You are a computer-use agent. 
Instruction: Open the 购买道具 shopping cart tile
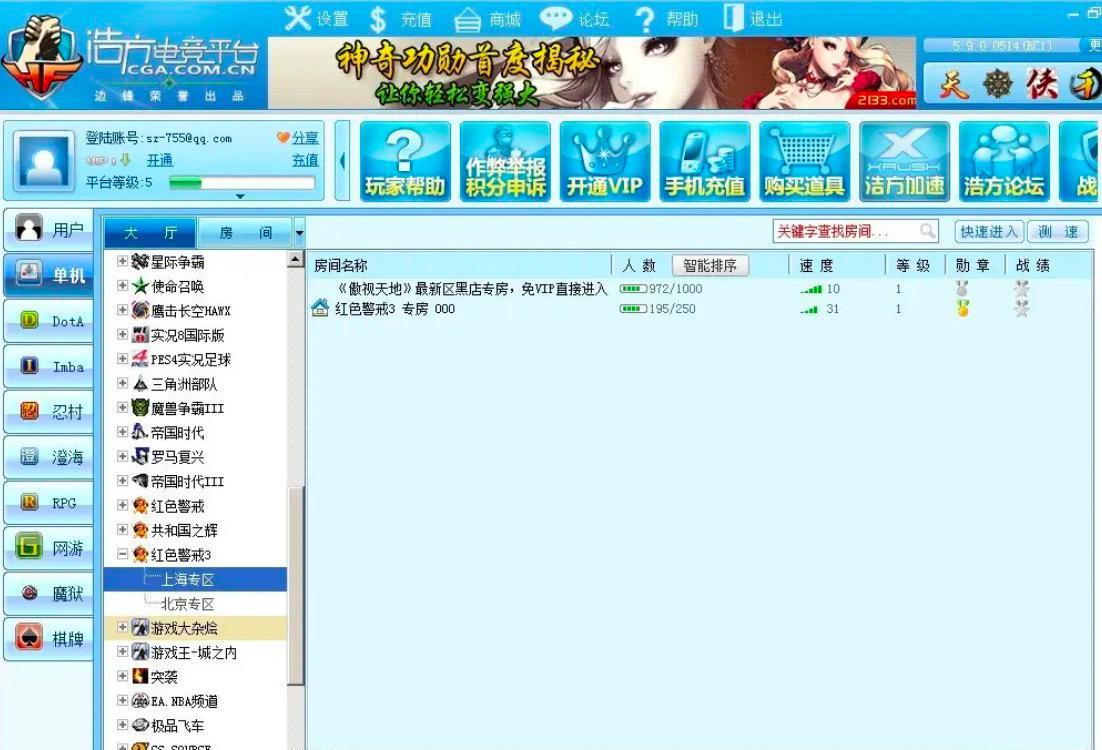(805, 162)
